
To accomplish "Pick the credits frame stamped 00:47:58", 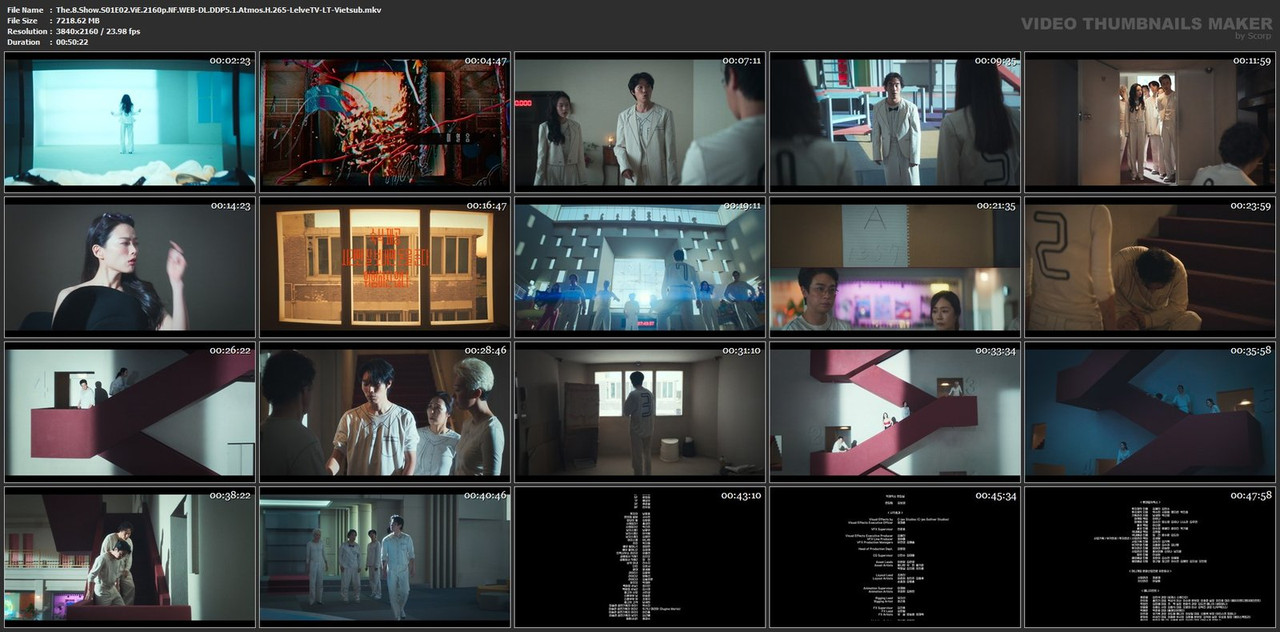I will [1150, 555].
